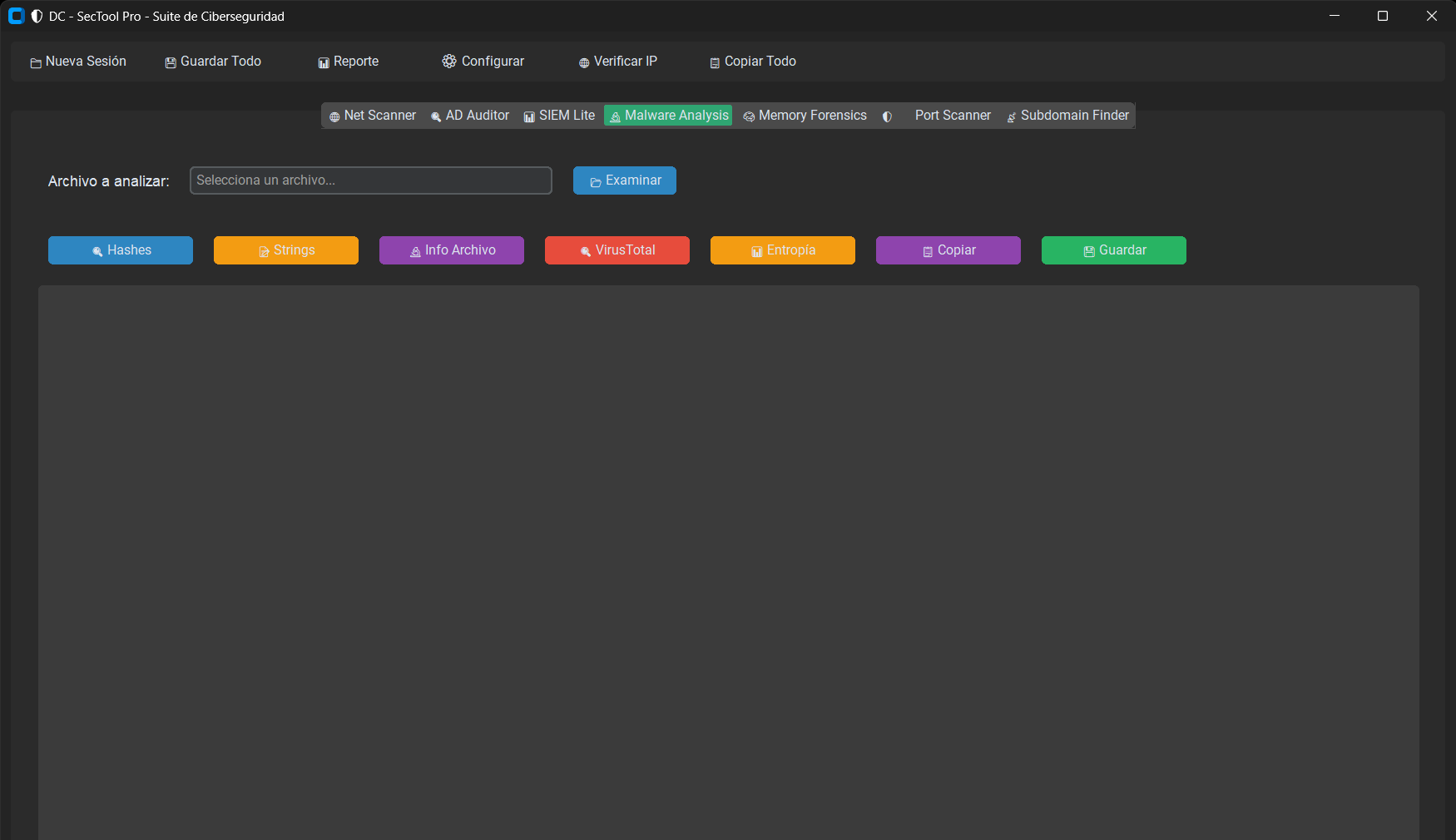Screen dimensions: 1456x840
Task: Start a new session with Nueva Sesión
Action: tap(78, 62)
